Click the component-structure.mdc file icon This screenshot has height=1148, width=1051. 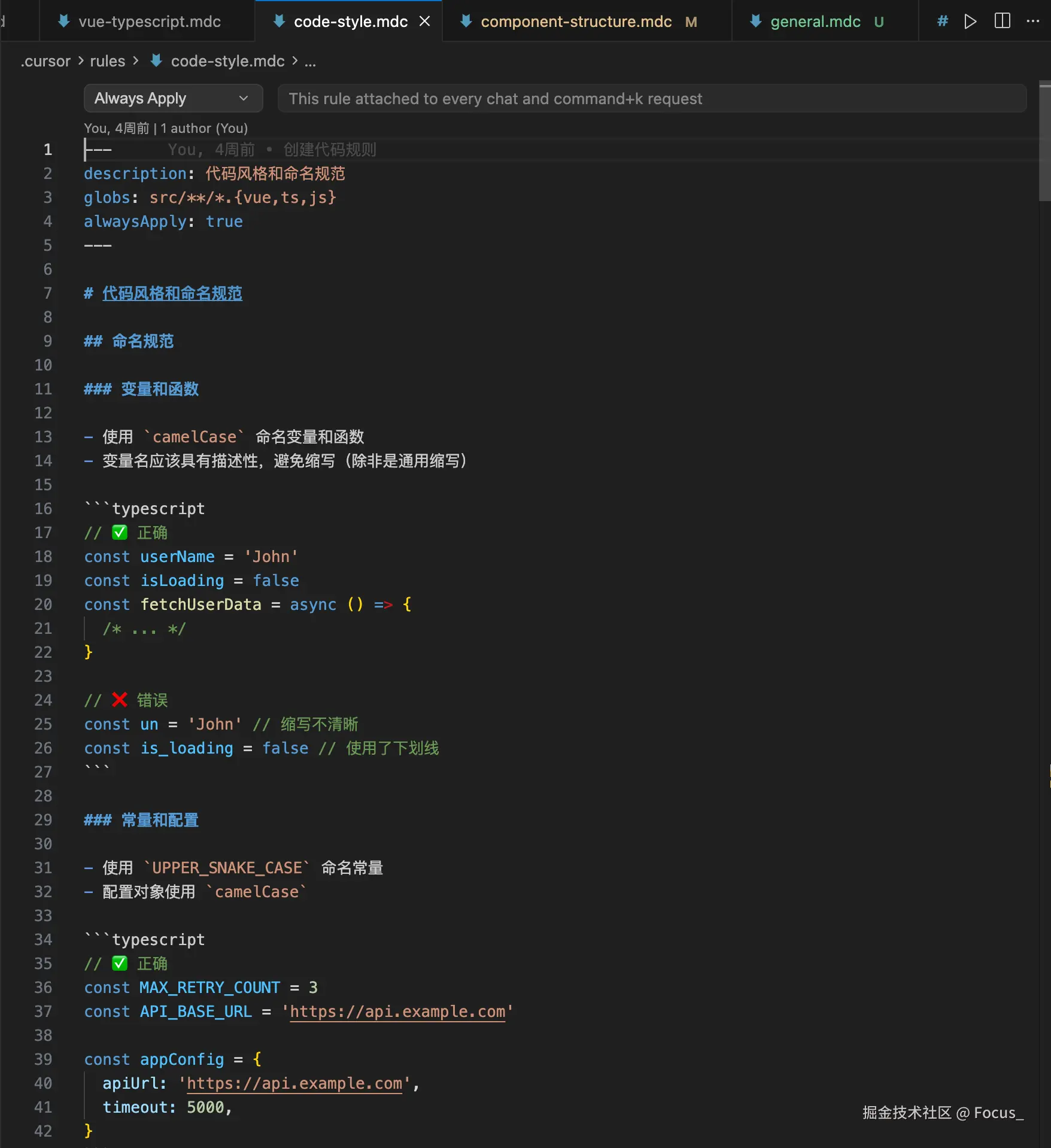coord(466,22)
